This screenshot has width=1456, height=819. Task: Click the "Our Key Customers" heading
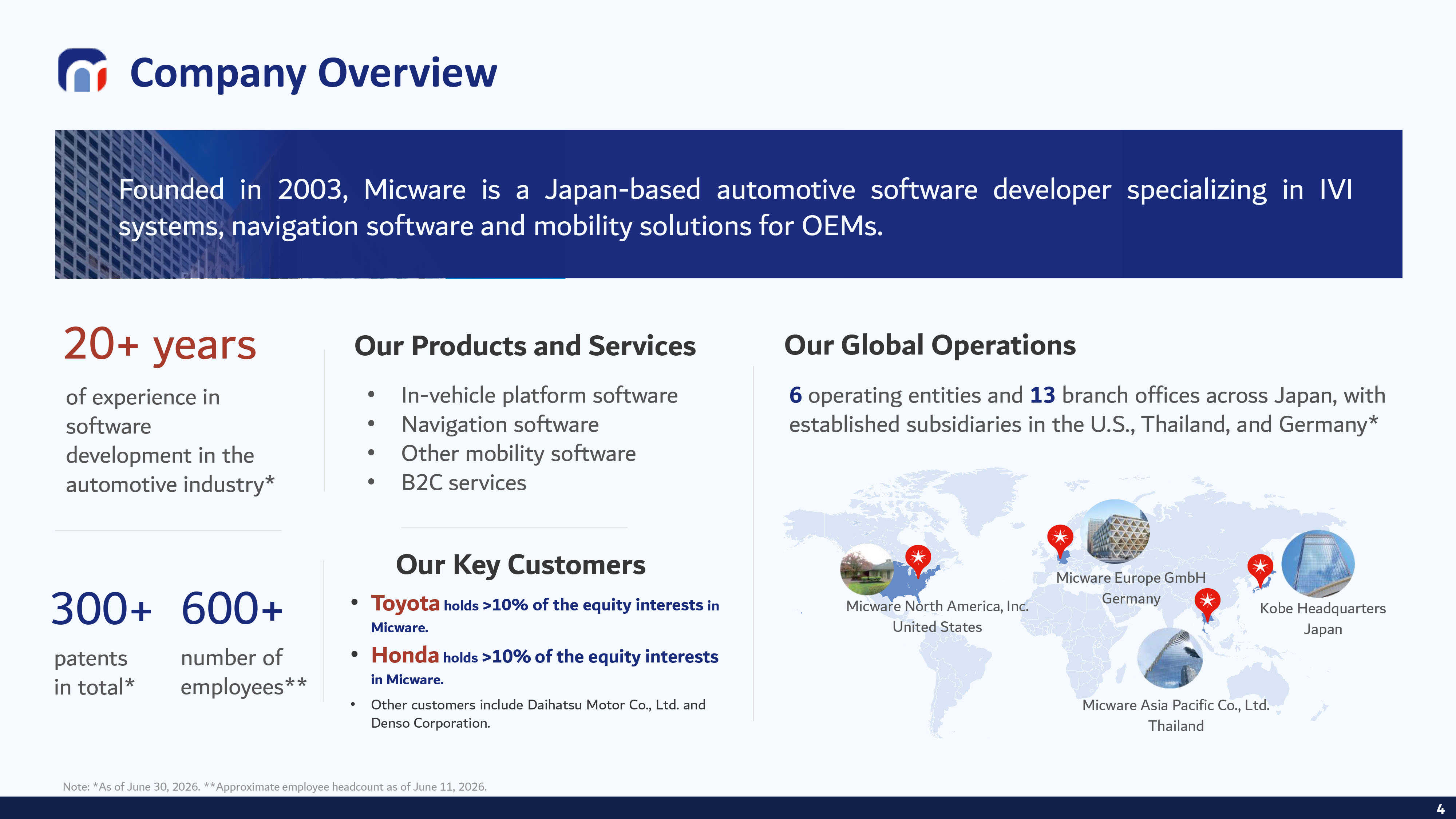coord(521,565)
